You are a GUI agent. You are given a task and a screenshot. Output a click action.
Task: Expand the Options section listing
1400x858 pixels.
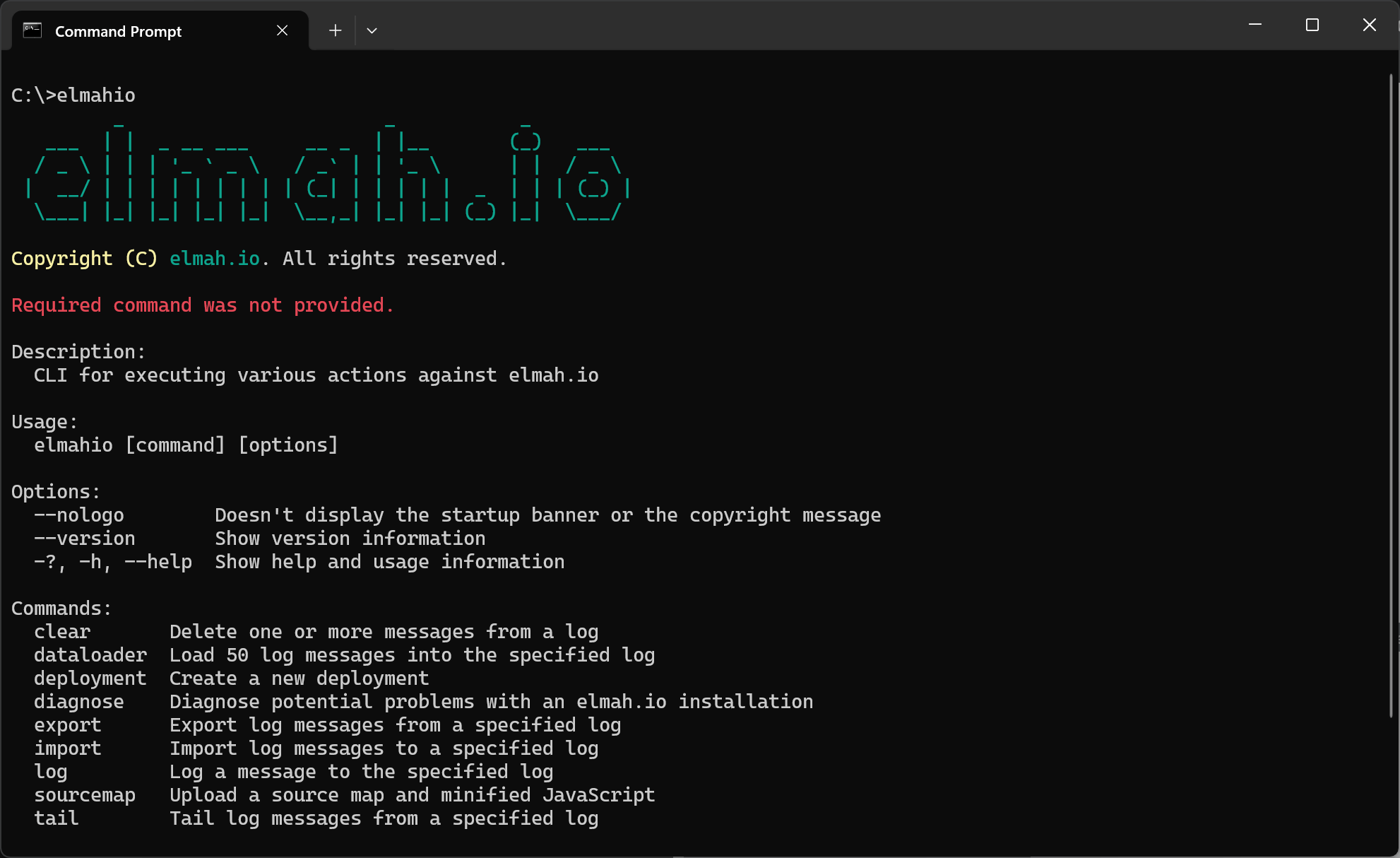55,491
